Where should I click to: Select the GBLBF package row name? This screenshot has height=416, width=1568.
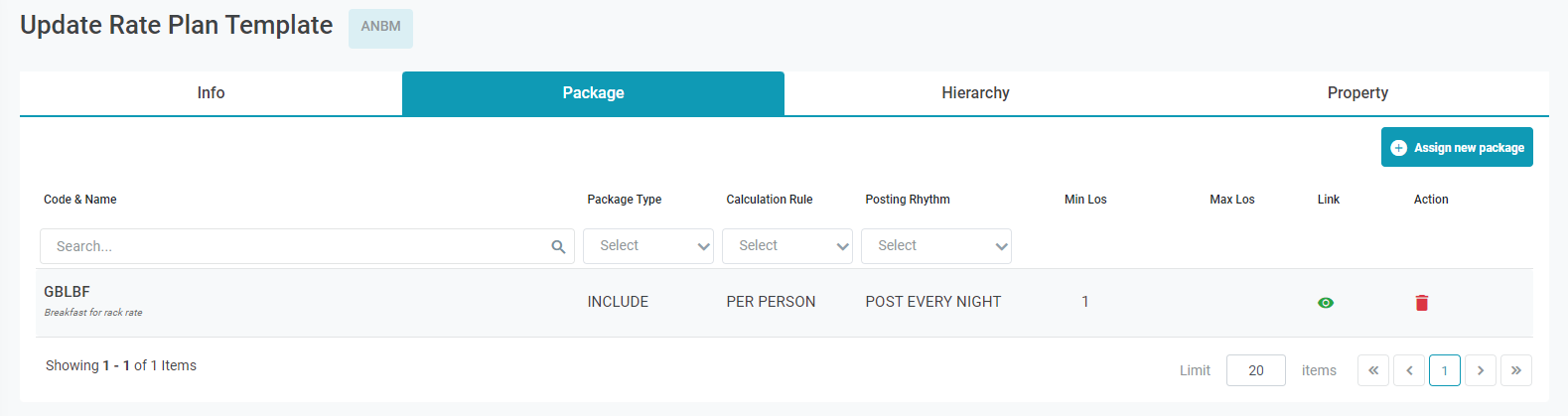[x=67, y=292]
